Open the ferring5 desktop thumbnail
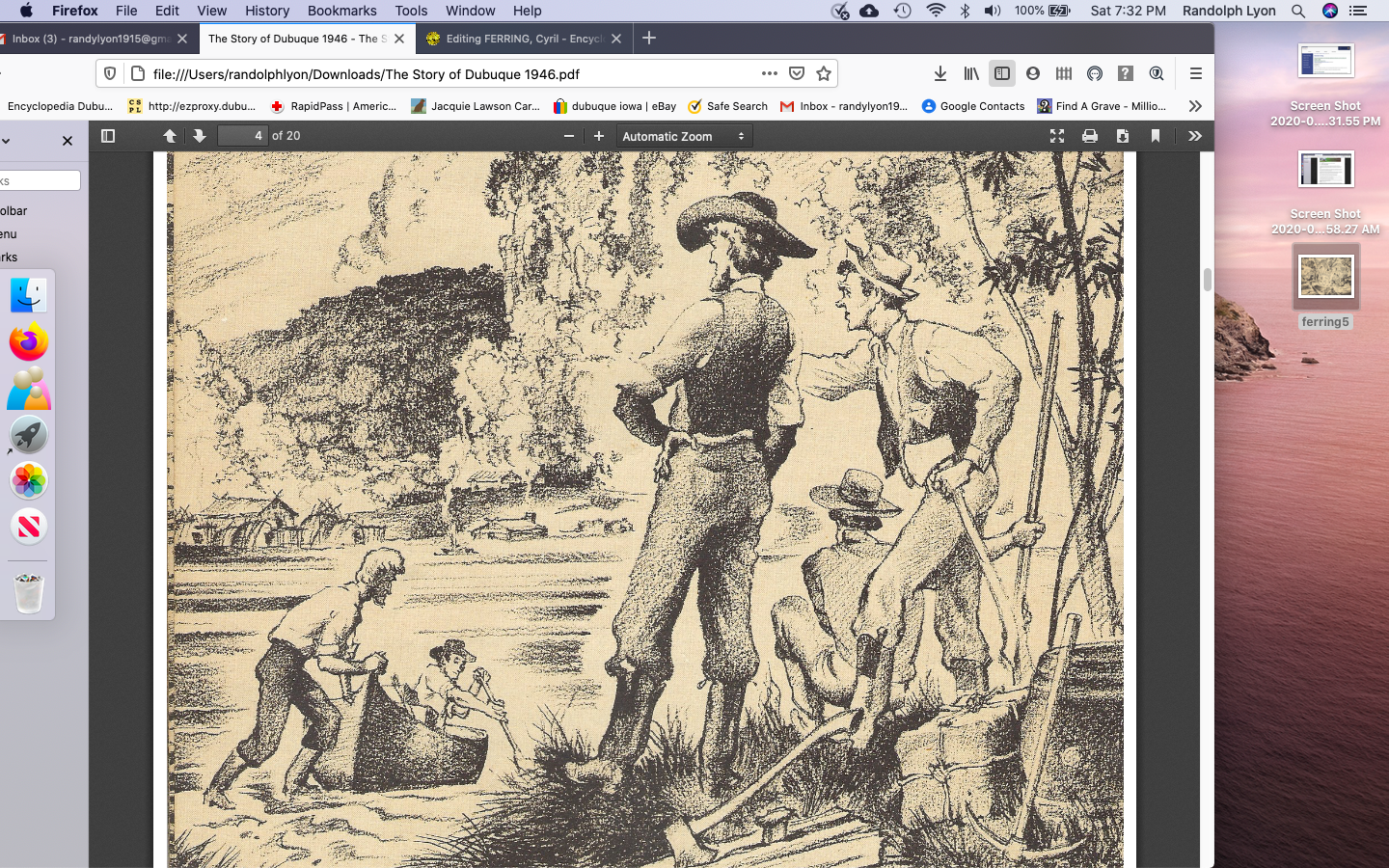Image resolution: width=1389 pixels, height=868 pixels. [1325, 278]
